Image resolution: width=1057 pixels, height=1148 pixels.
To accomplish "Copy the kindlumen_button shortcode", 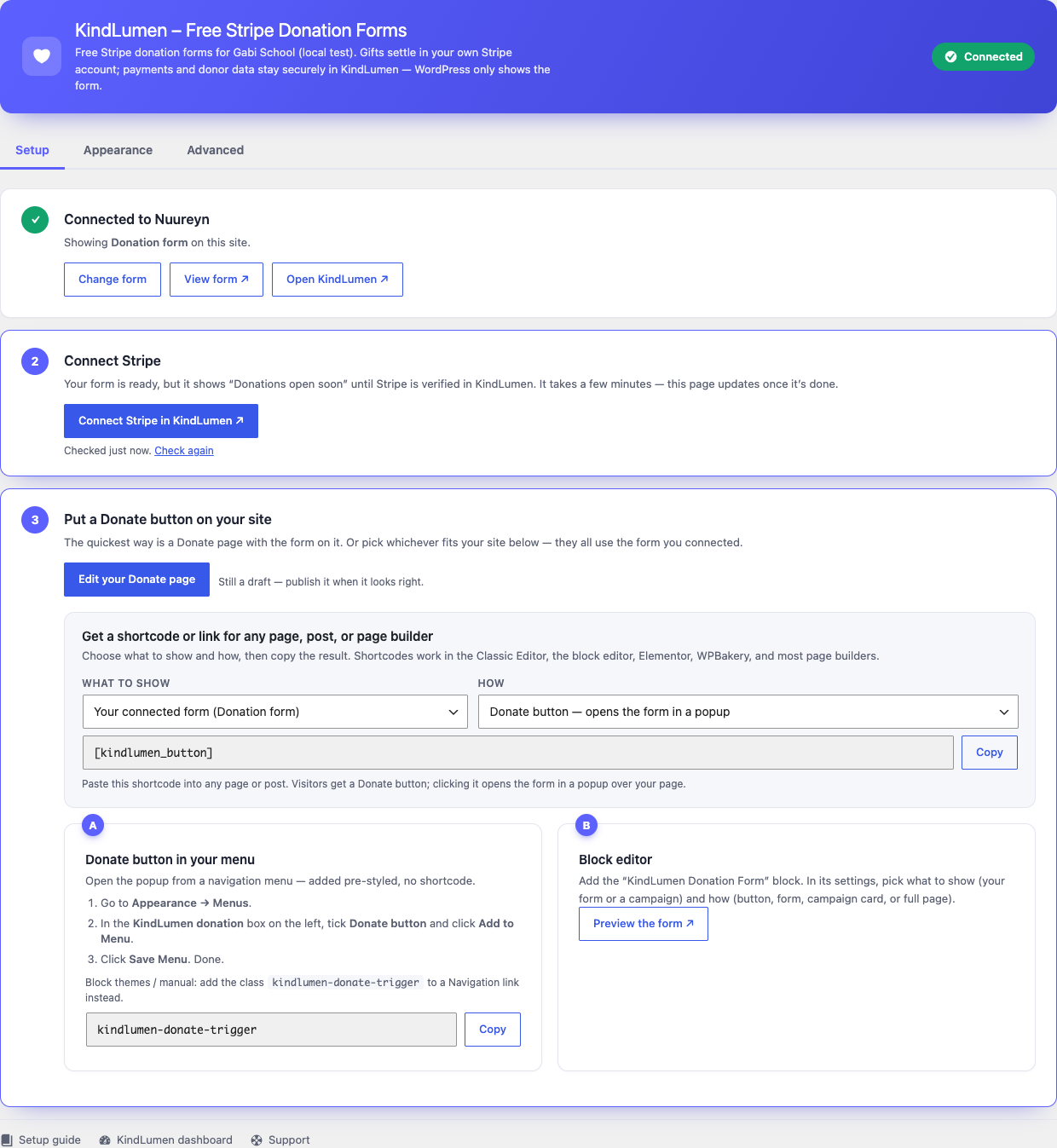I will [990, 753].
